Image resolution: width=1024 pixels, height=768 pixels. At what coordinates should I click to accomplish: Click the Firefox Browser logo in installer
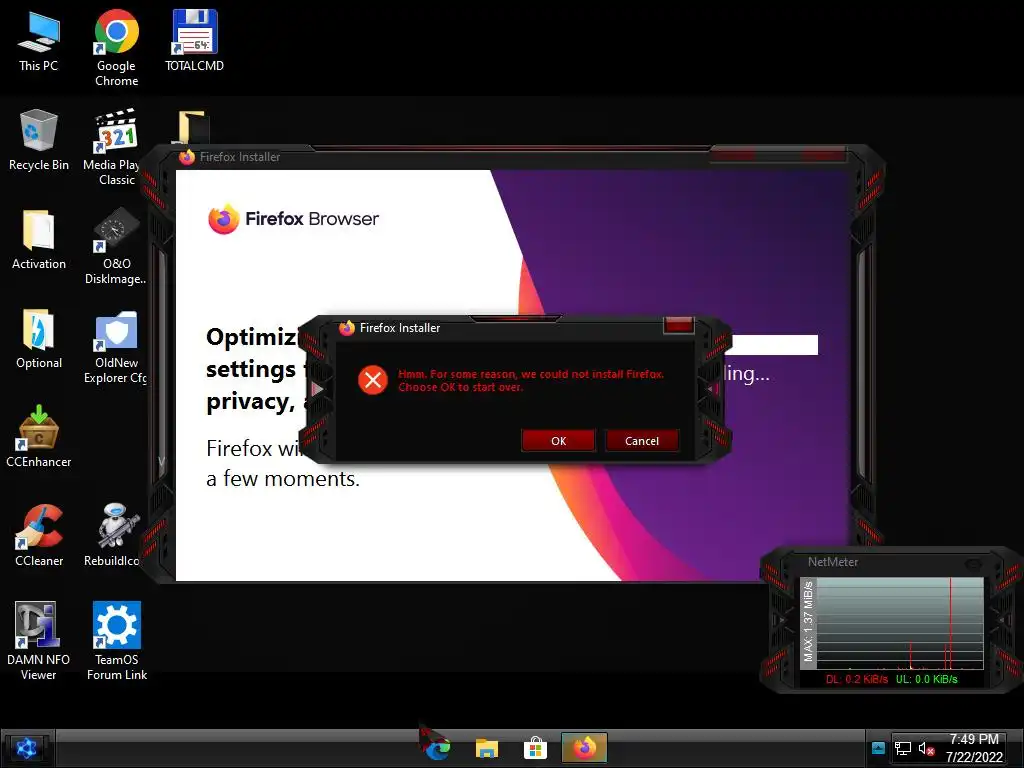(x=293, y=219)
